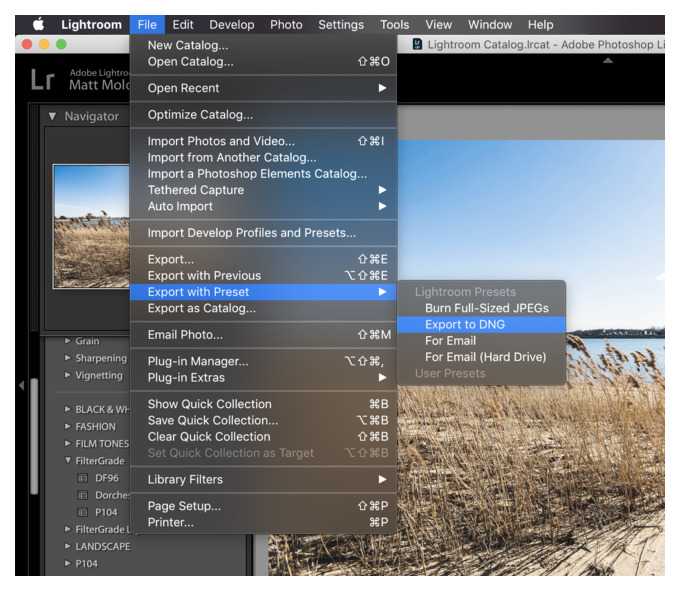The image size is (680, 591).
Task: Expand the FASHION preset folder
Action: click(68, 426)
